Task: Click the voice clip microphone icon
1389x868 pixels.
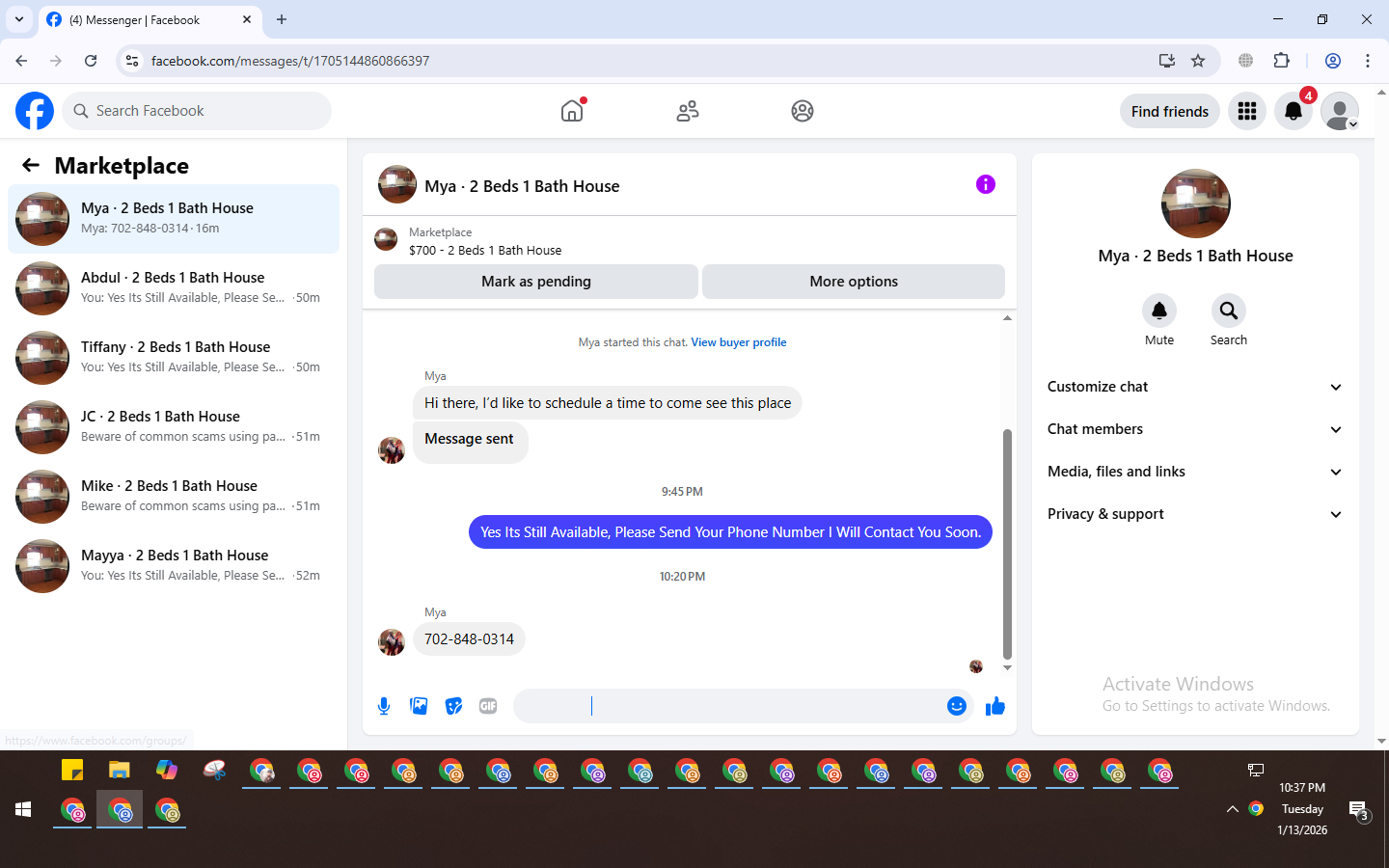Action: click(x=384, y=706)
